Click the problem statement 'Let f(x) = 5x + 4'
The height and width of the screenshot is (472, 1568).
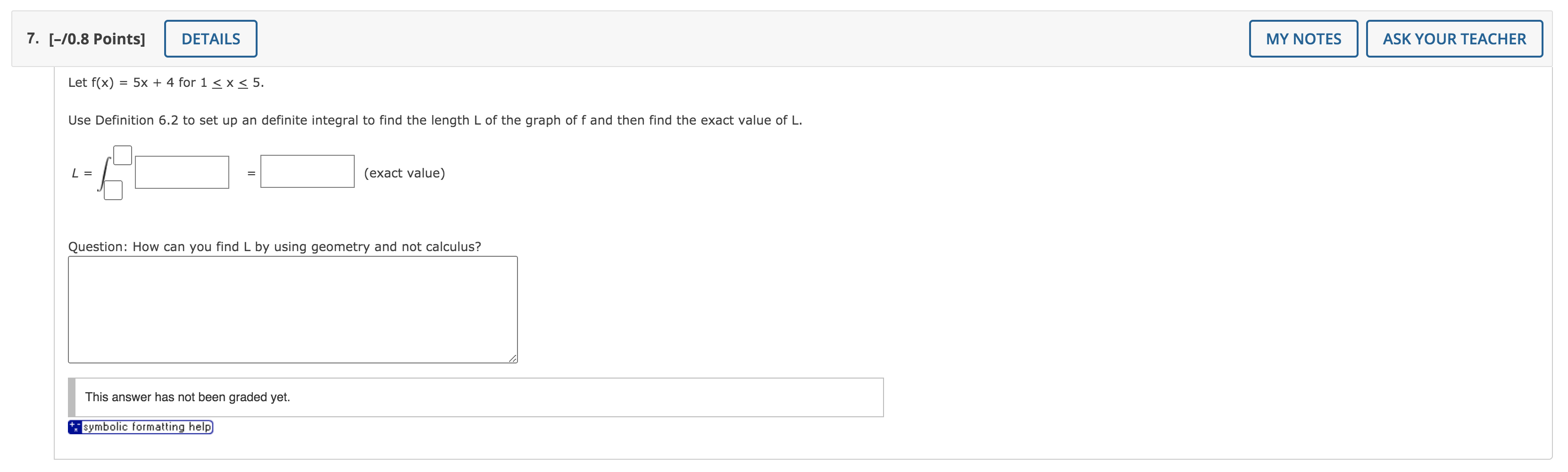coord(164,83)
